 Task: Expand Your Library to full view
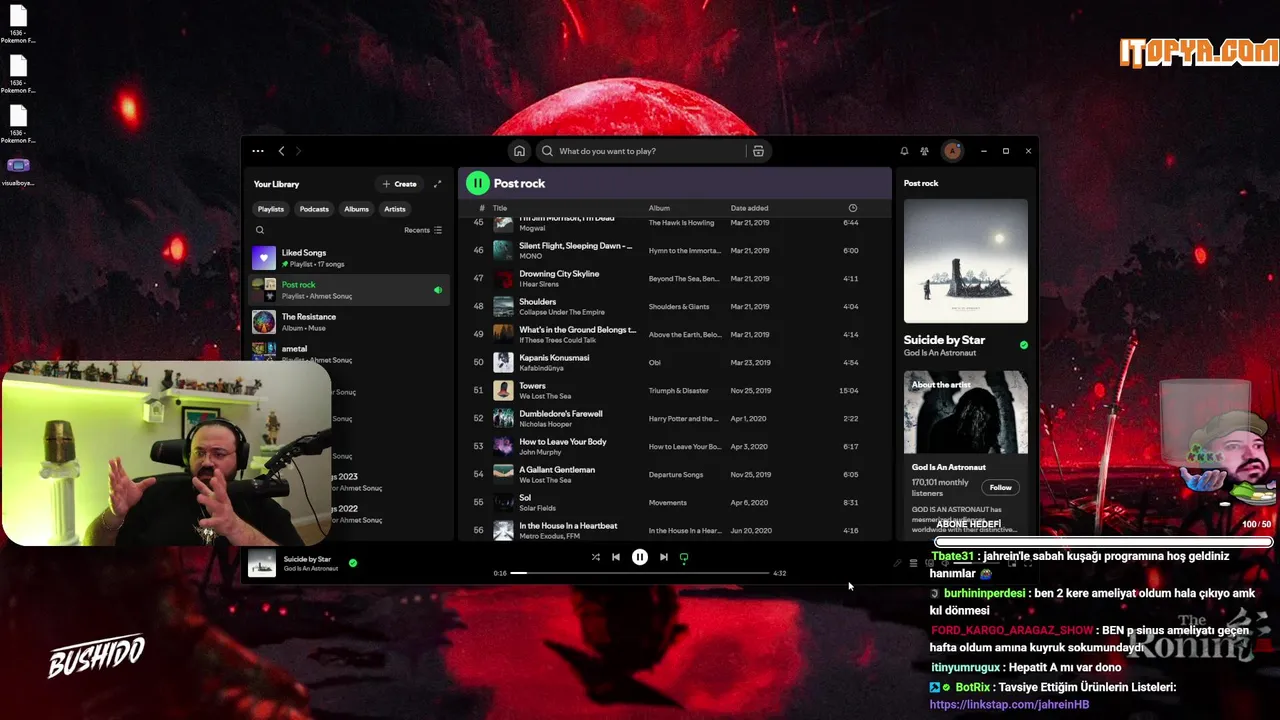(437, 184)
